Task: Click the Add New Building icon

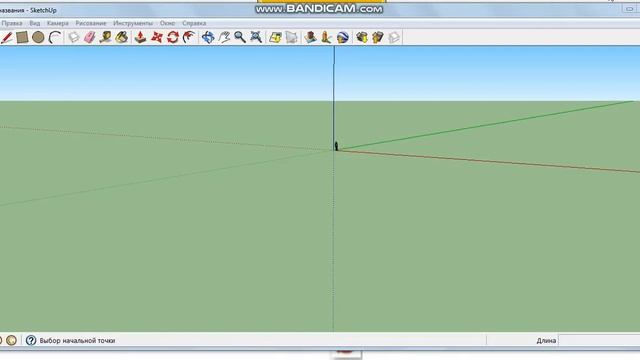Action: [310, 38]
